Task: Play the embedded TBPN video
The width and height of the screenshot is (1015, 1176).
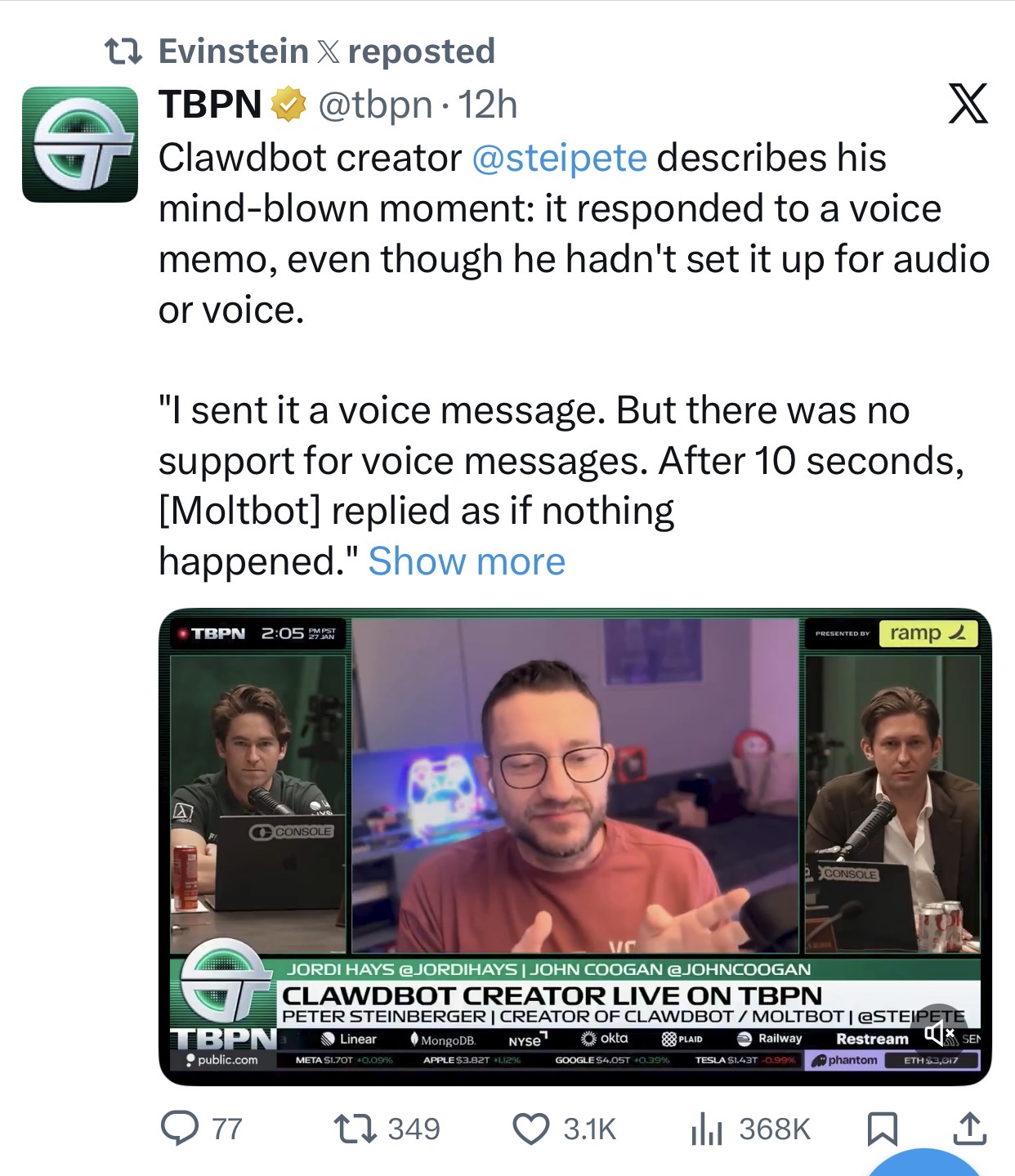Action: (x=575, y=847)
